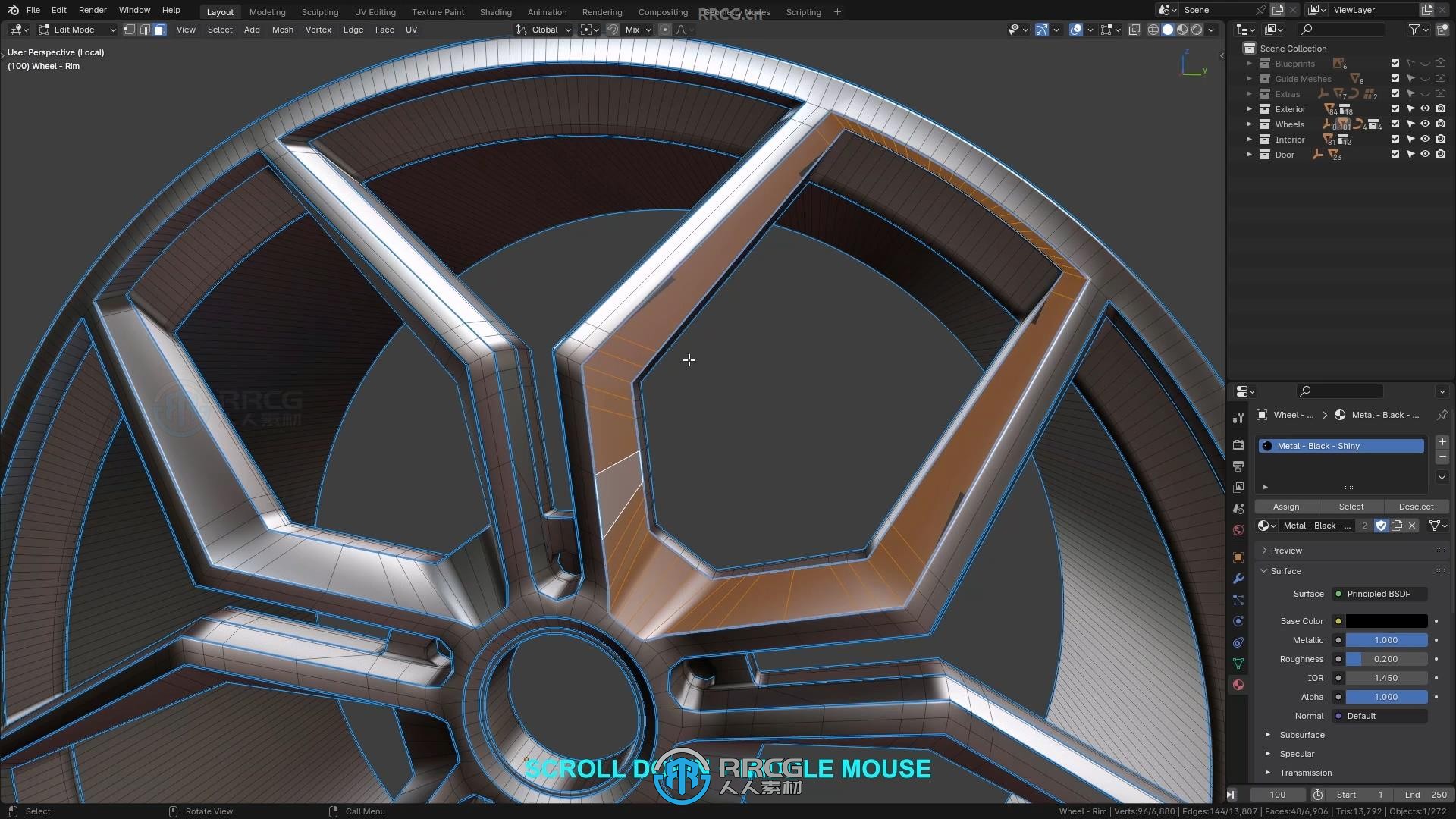Expand the Exterior collection
The width and height of the screenshot is (1456, 819).
click(1250, 109)
